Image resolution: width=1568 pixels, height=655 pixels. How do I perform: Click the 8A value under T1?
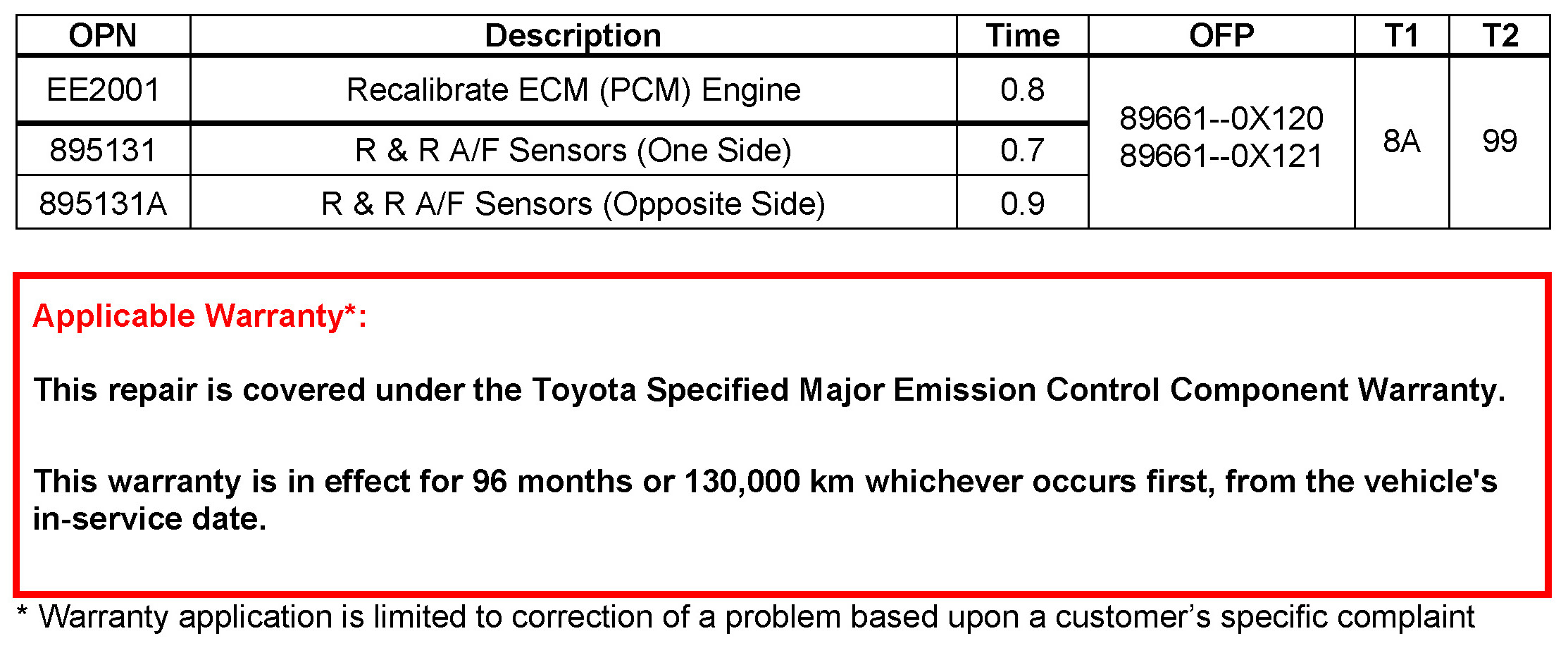(1401, 142)
